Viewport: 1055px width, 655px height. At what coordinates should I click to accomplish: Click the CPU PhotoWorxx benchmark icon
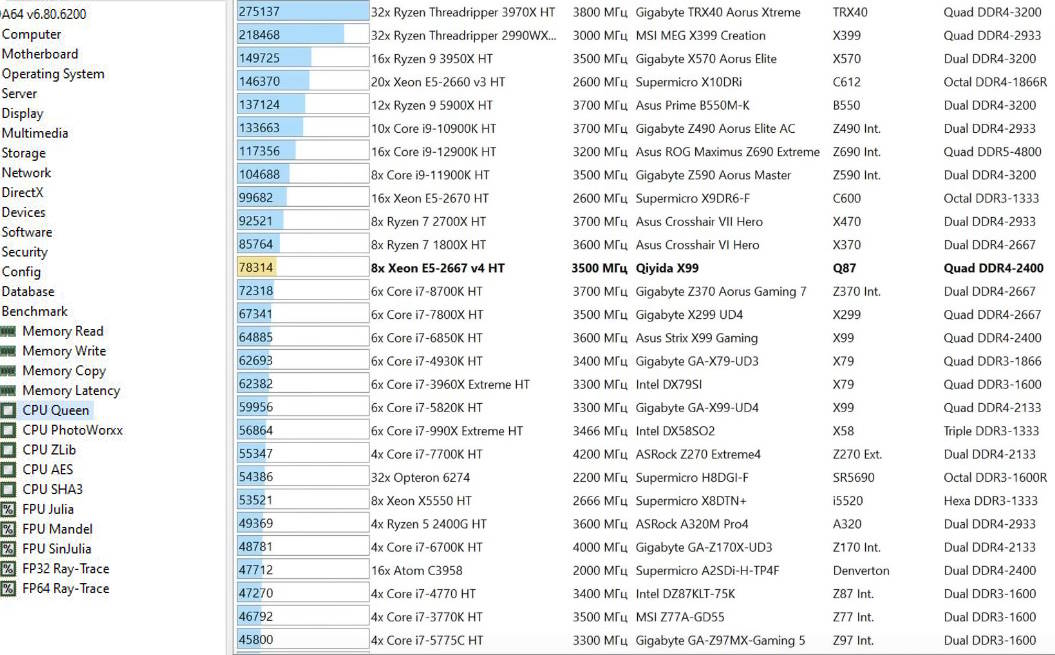(x=8, y=430)
